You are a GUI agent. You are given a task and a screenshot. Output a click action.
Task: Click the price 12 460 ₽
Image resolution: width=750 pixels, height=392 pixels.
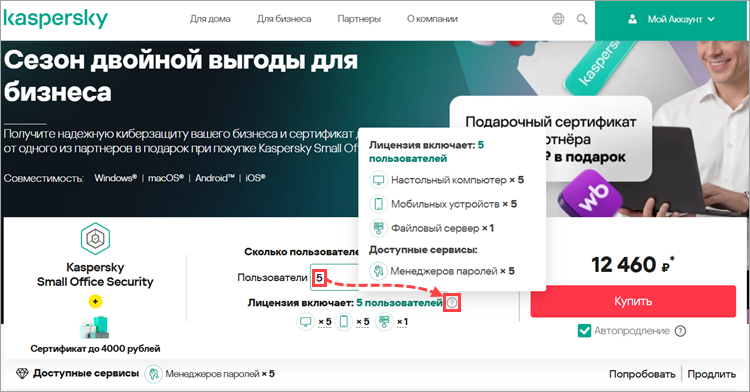(x=632, y=265)
